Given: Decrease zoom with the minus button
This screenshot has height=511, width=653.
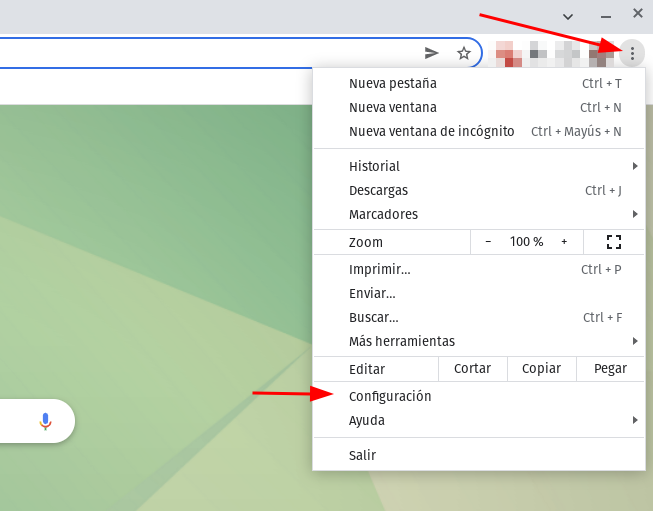Looking at the screenshot, I should [x=488, y=242].
